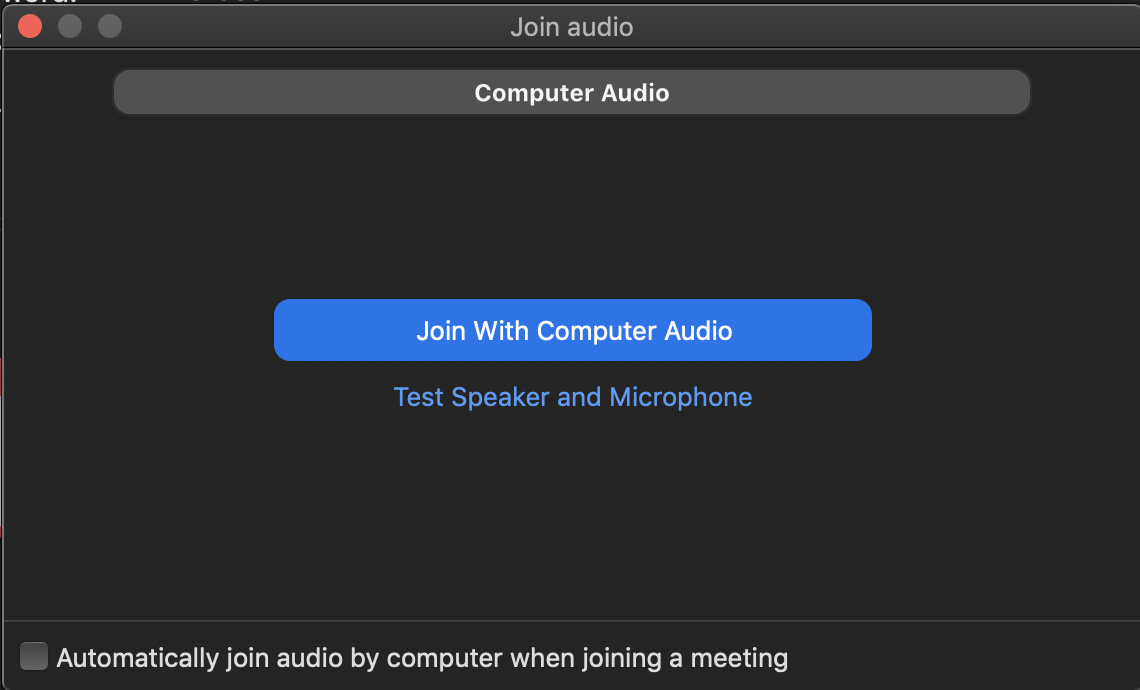Image resolution: width=1140 pixels, height=690 pixels.
Task: Tick the box for auto-joining audio
Action: [34, 657]
